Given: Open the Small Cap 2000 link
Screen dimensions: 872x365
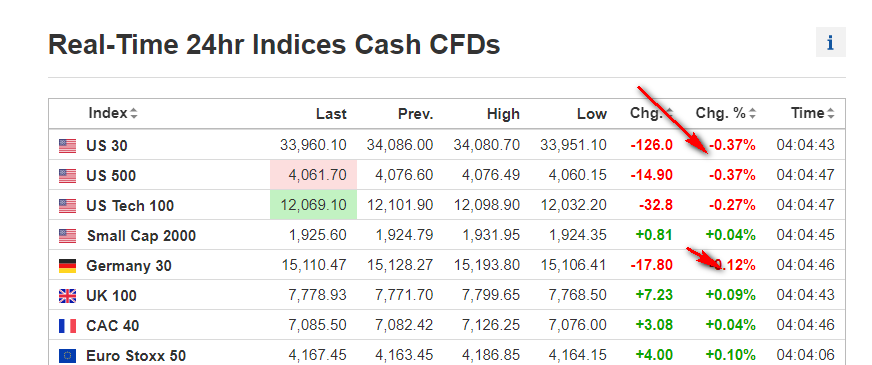Looking at the screenshot, I should (141, 236).
